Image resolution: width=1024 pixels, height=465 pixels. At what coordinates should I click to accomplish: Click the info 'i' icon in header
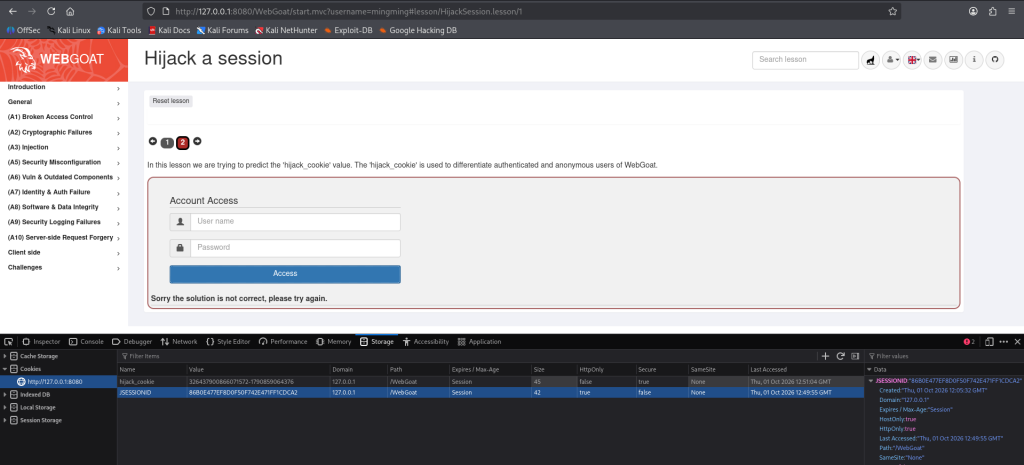pyautogui.click(x=974, y=59)
